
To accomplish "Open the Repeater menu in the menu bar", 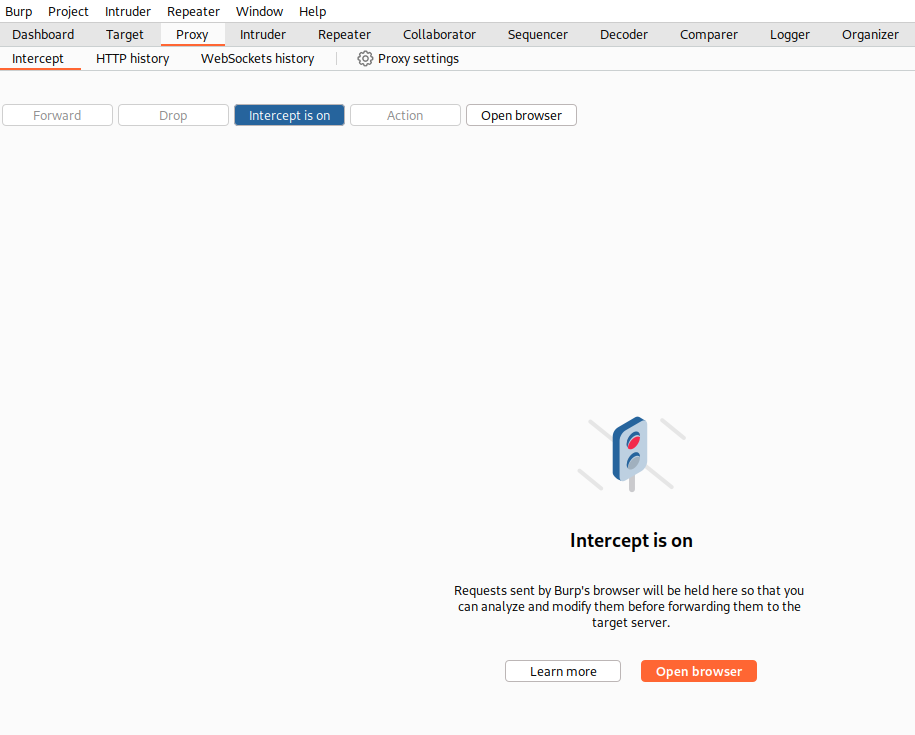I will (193, 12).
